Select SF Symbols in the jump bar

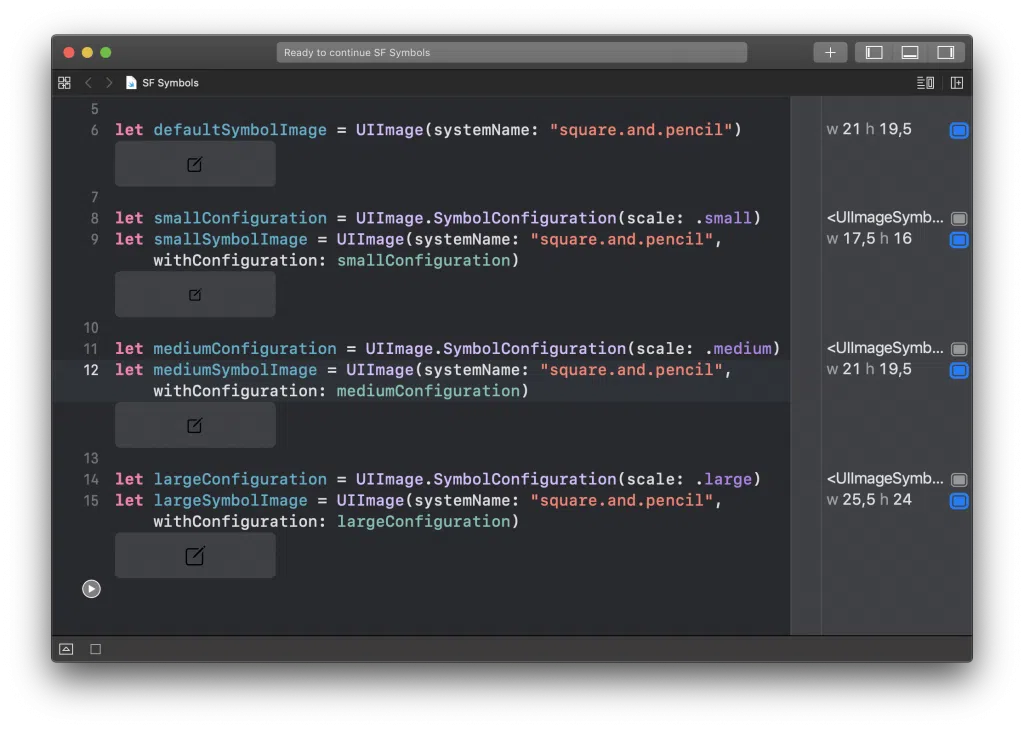click(162, 83)
